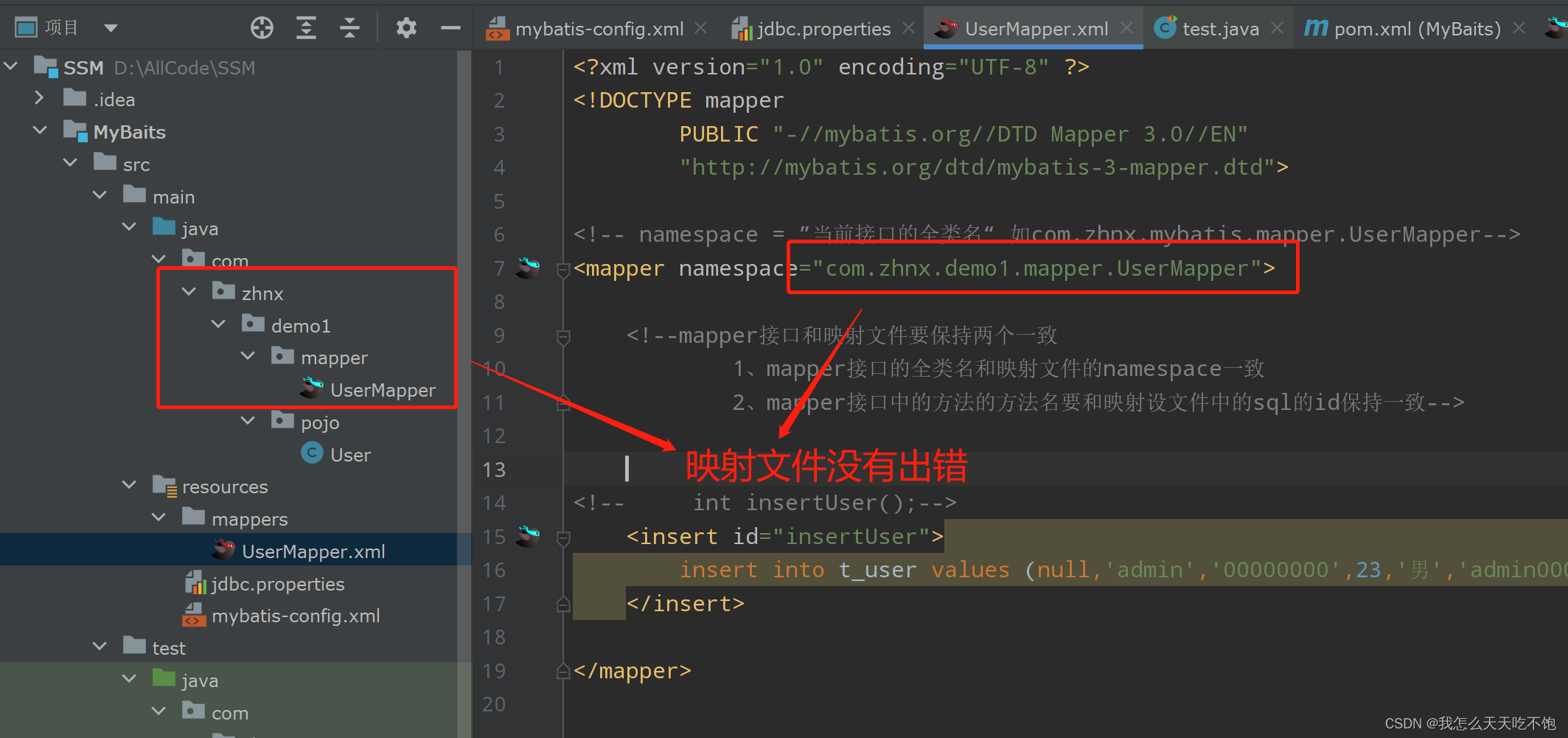
Task: Open the project view dropdown arrow
Action: click(x=111, y=29)
